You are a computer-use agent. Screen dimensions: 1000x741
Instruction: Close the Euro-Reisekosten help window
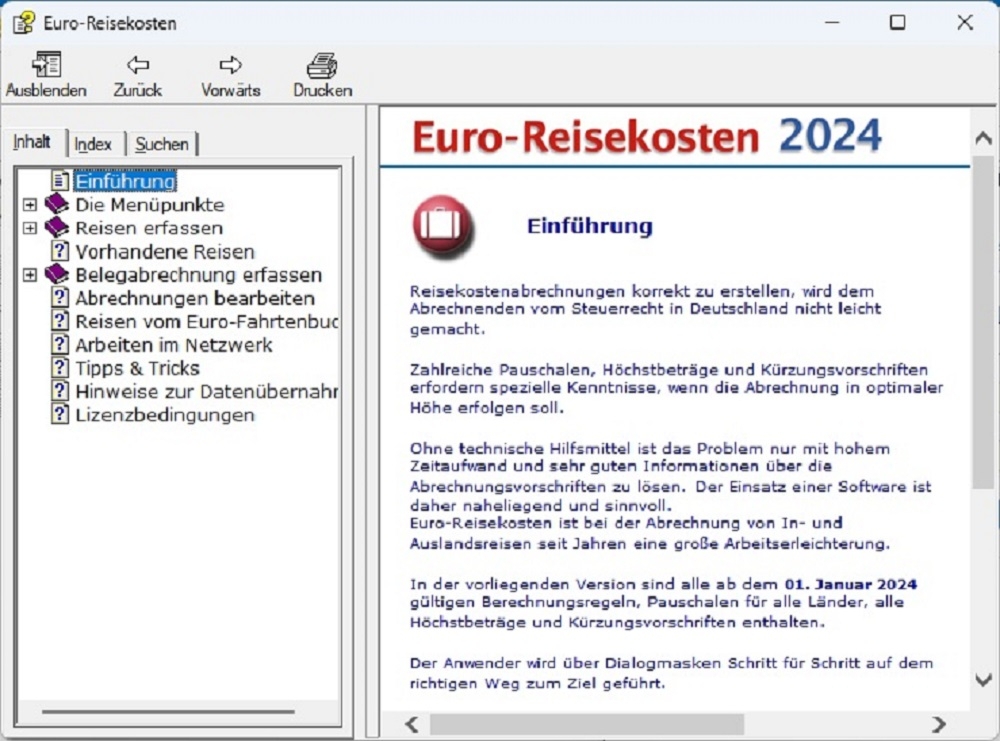coord(965,22)
